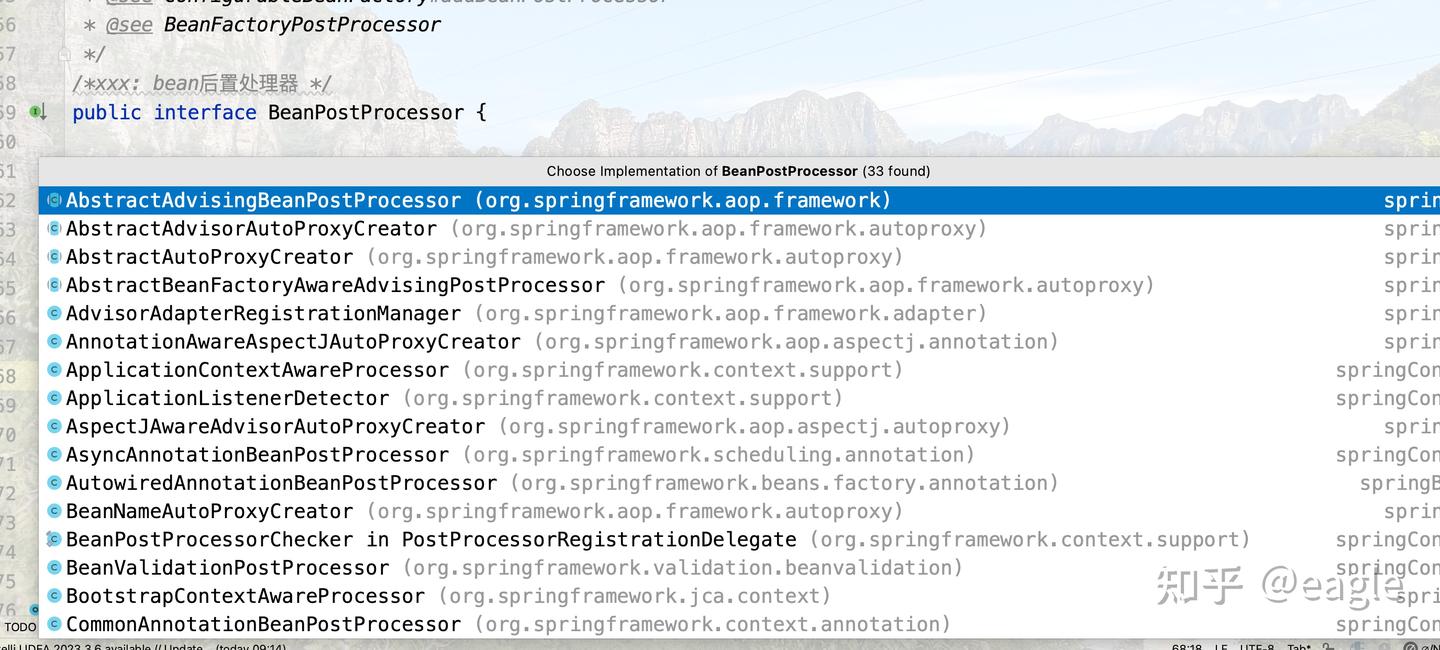Choose ApplicationContextAwareProcessor entry
1440x650 pixels.
[739, 370]
